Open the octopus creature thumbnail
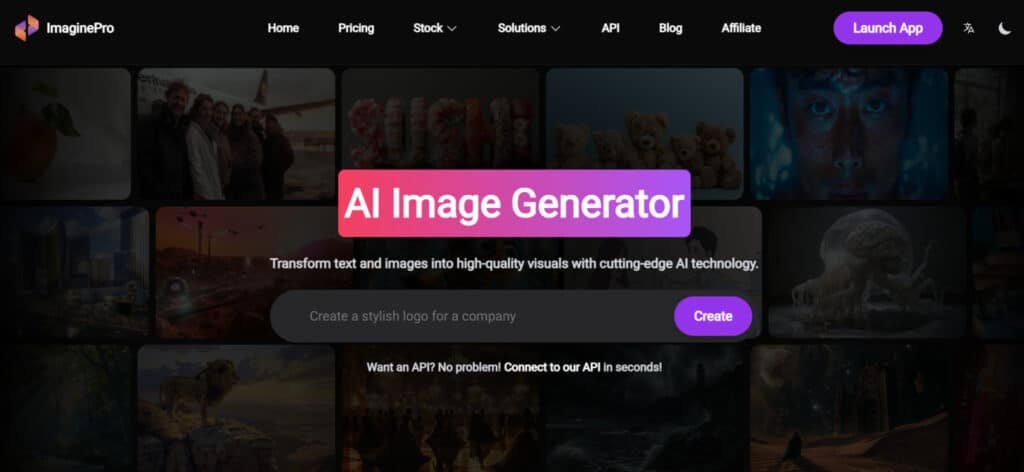Image resolution: width=1024 pixels, height=472 pixels. click(x=866, y=272)
